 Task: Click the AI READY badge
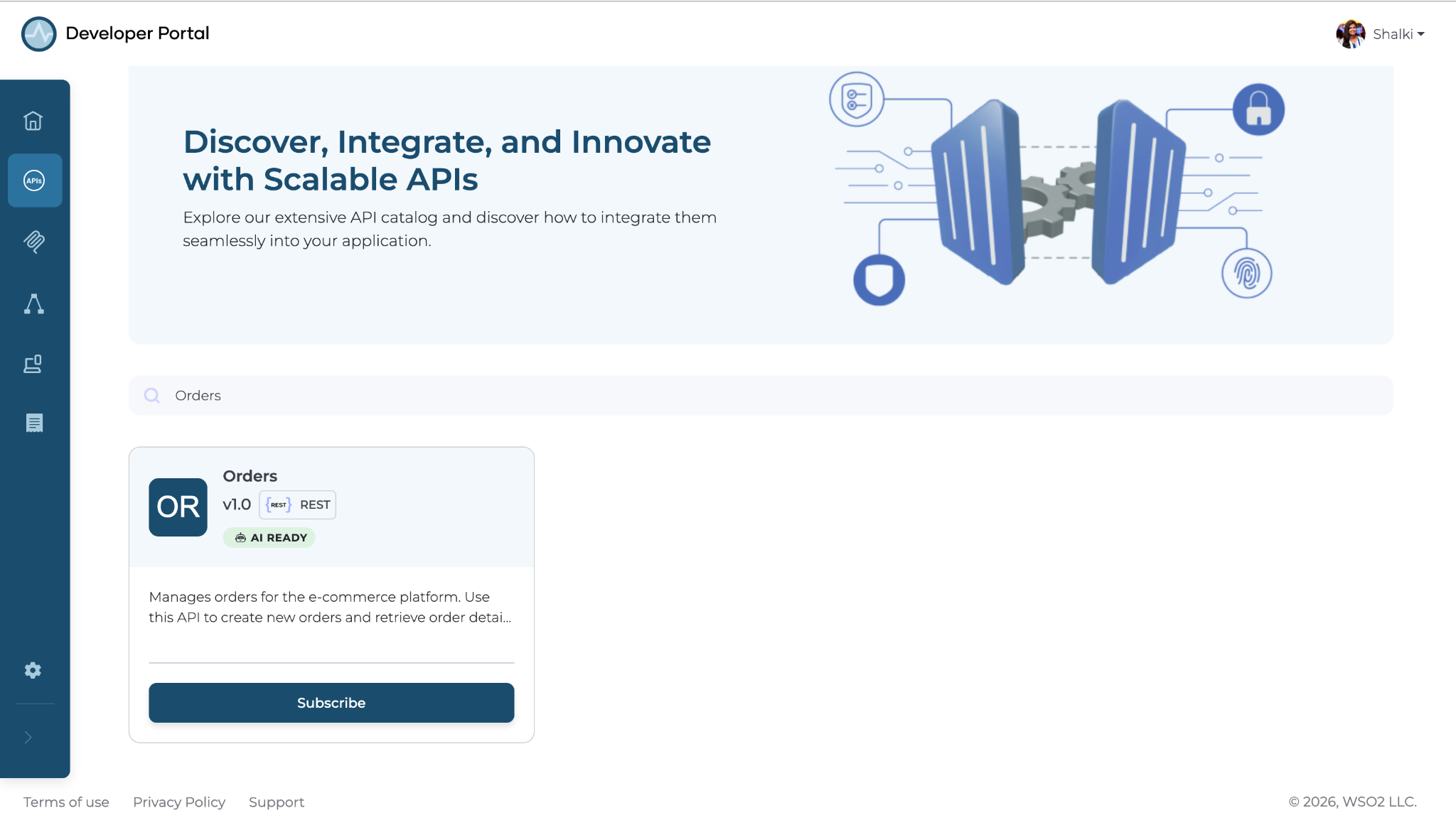point(269,537)
